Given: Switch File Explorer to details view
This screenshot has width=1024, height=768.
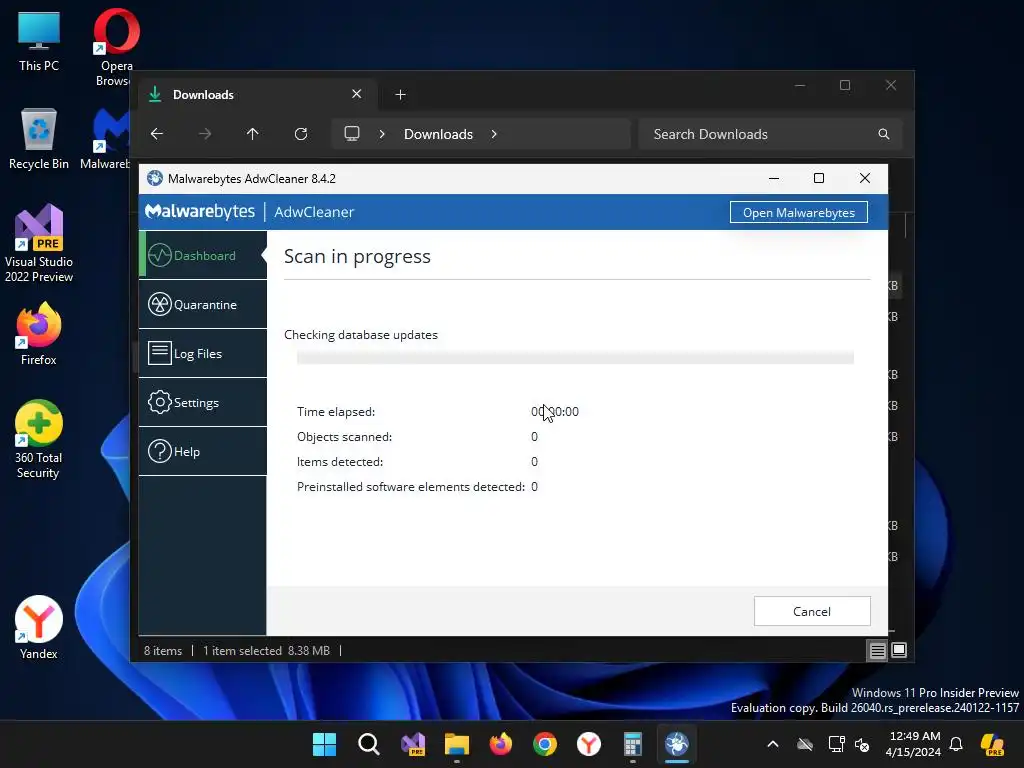Looking at the screenshot, I should 878,650.
